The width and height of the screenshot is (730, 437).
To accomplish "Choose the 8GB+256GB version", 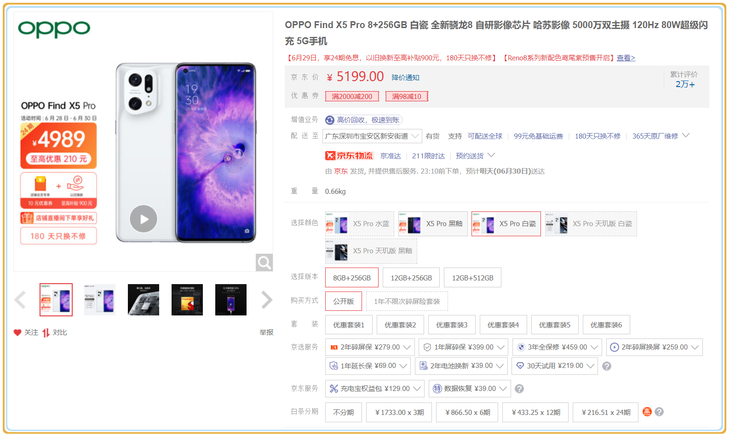I will 351,278.
